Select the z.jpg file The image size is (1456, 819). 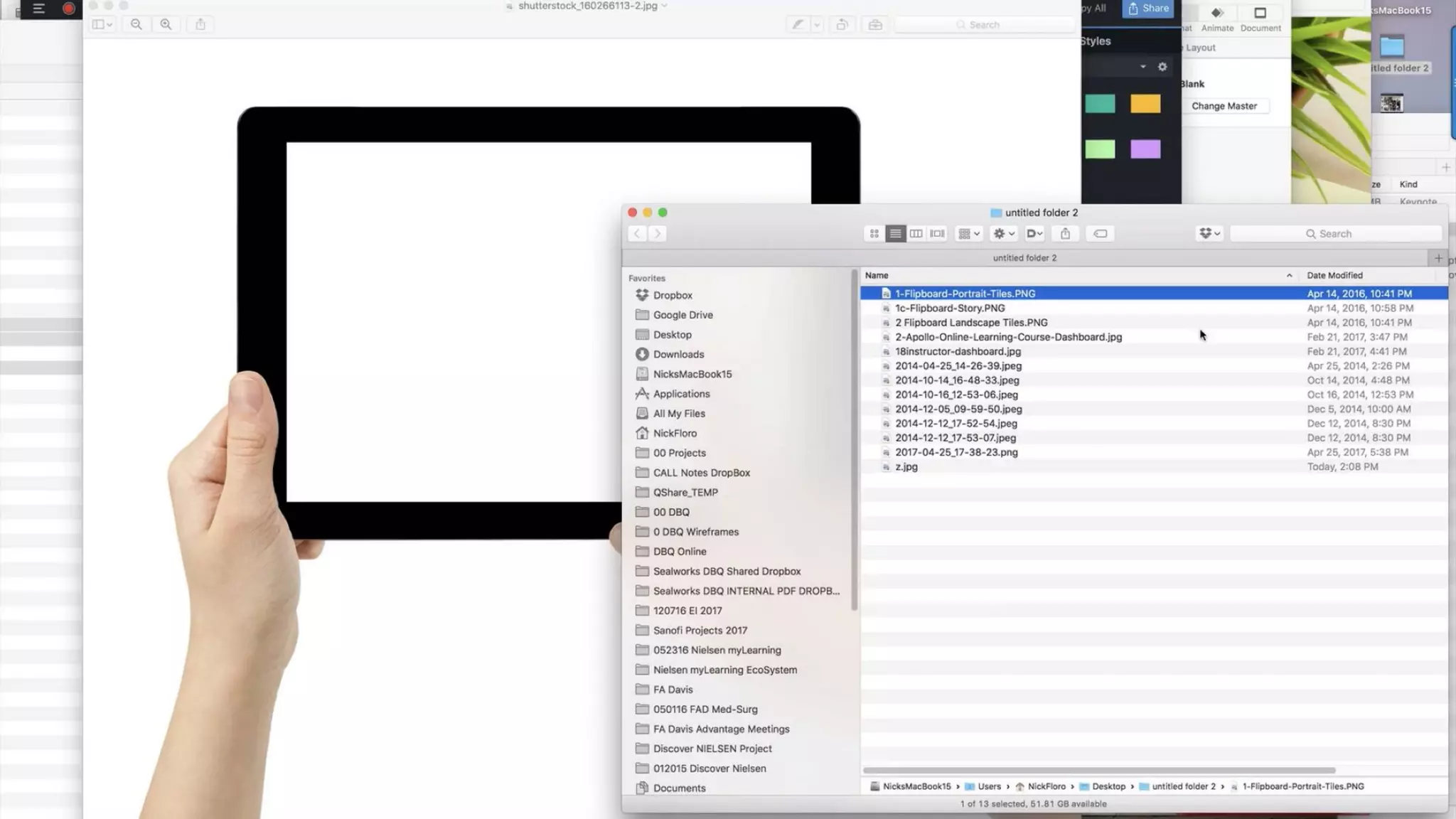[x=906, y=467]
